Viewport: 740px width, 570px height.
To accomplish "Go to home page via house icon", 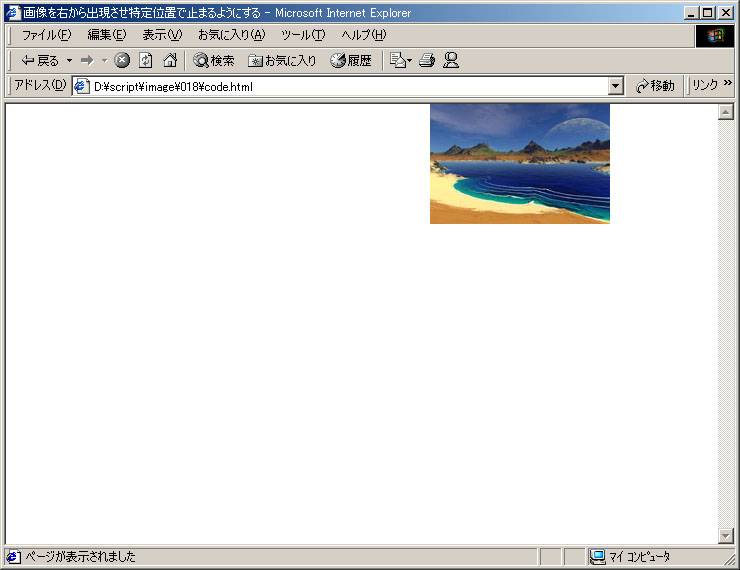I will pos(170,60).
